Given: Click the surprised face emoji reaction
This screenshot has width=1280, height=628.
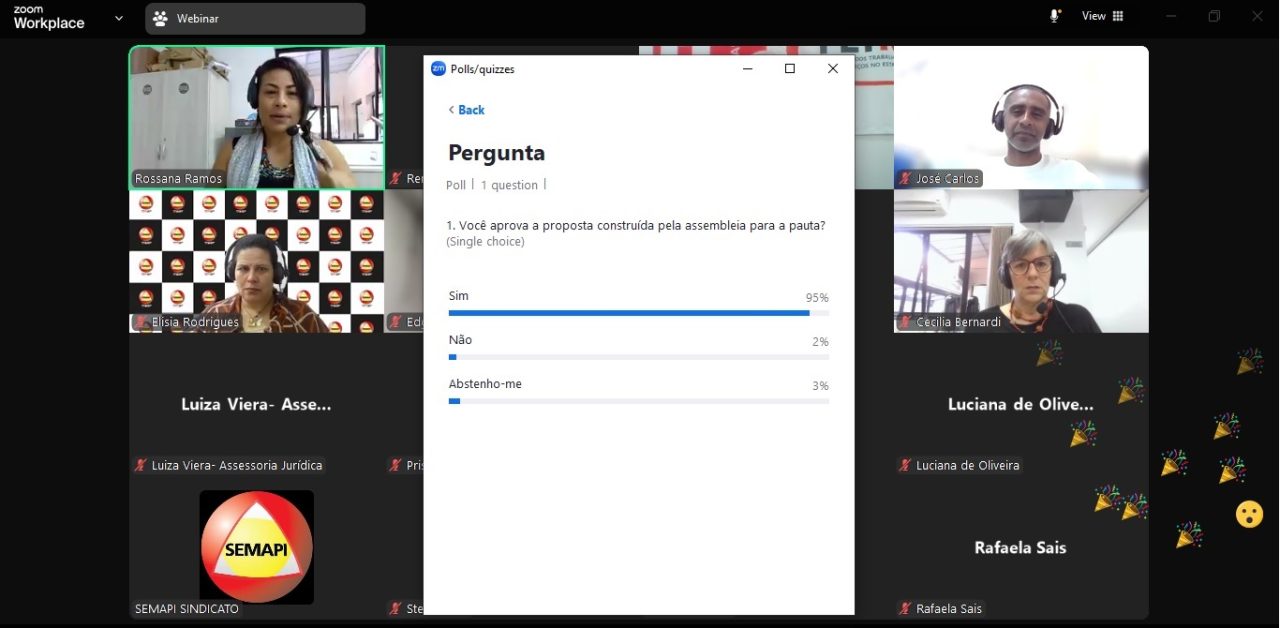Looking at the screenshot, I should pos(1249,514).
